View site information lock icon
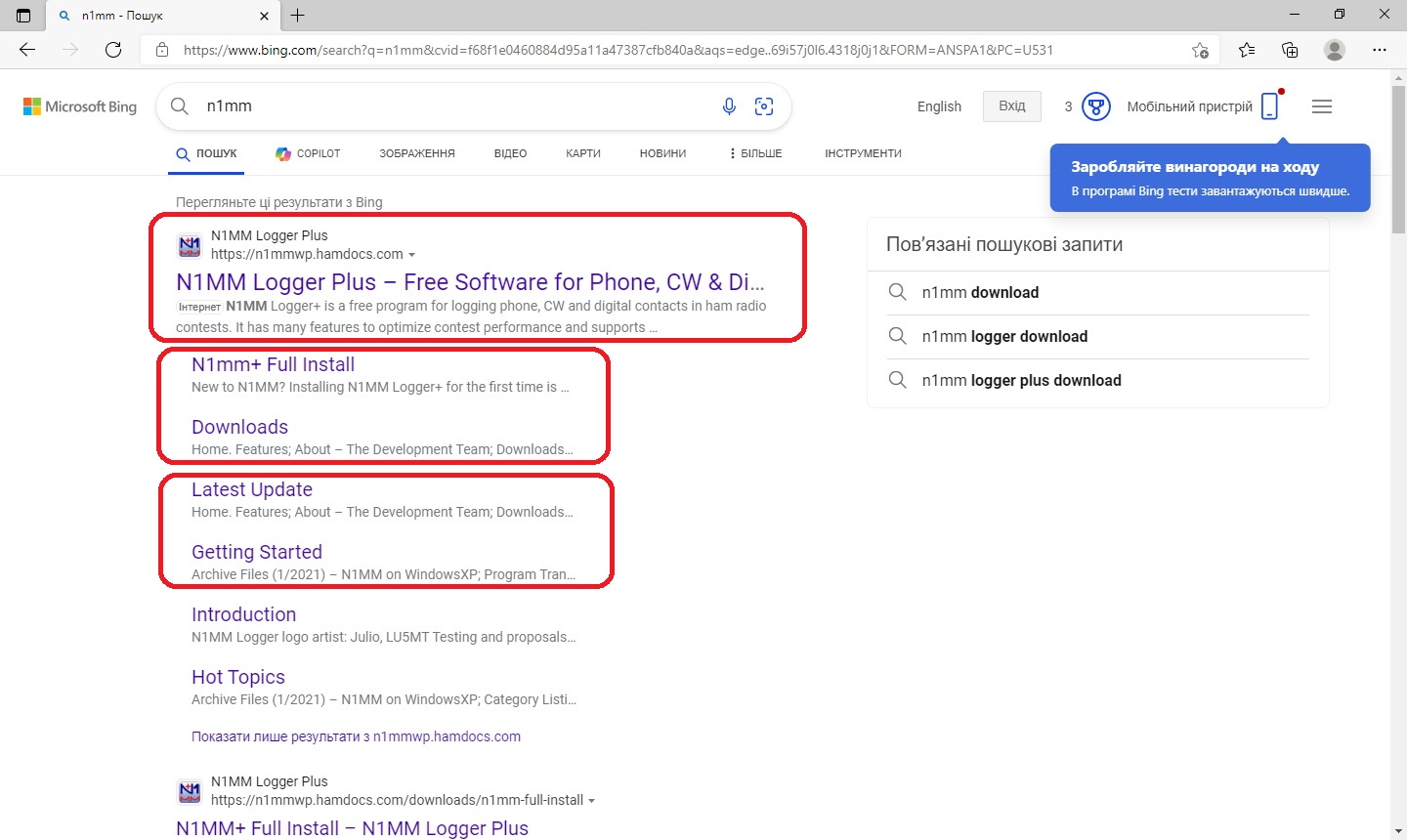Image resolution: width=1407 pixels, height=840 pixels. pos(162,50)
